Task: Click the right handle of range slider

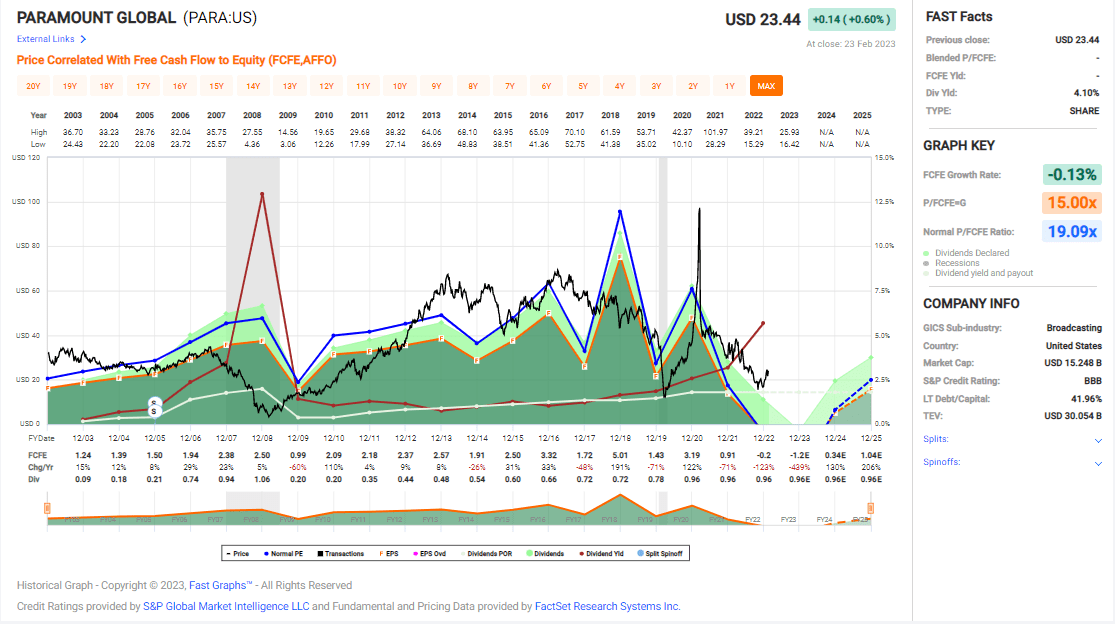Action: tap(870, 508)
